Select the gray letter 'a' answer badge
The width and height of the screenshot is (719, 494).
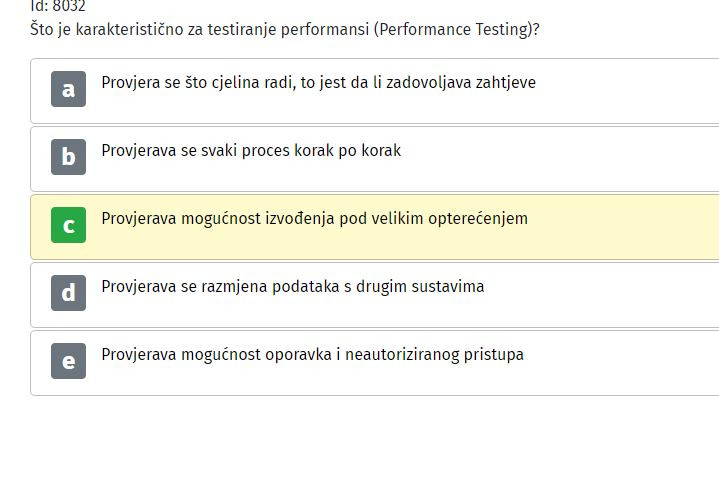coord(68,89)
